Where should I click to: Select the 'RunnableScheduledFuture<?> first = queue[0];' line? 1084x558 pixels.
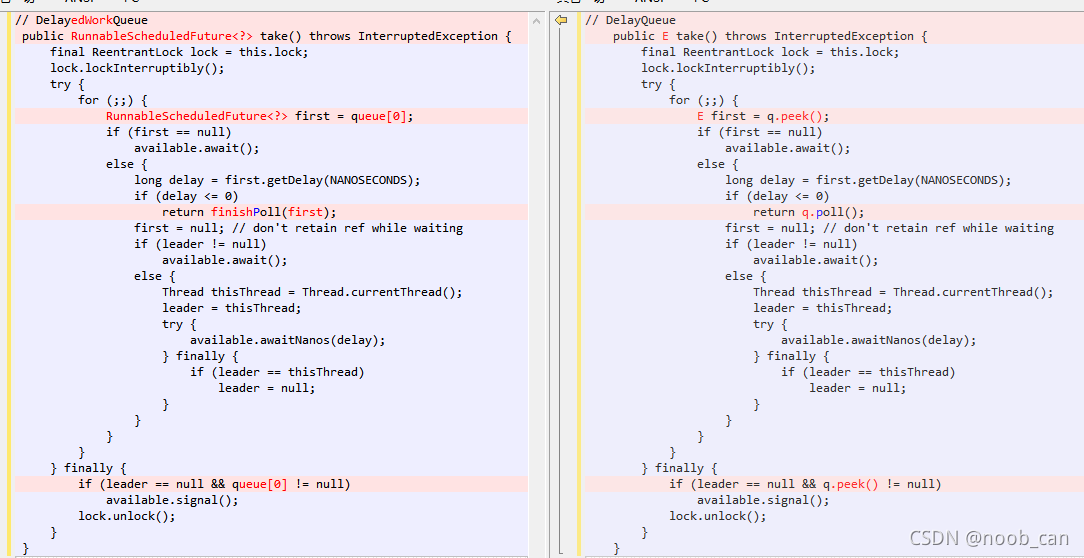(x=260, y=116)
